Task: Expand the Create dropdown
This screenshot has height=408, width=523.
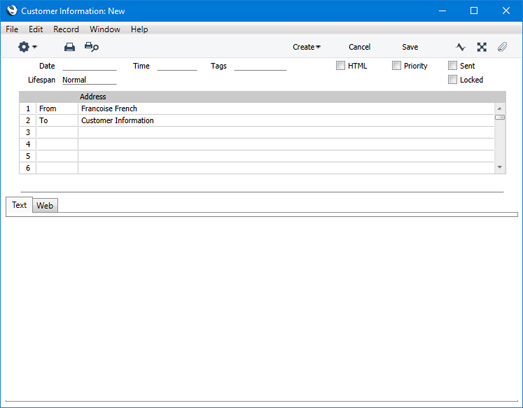Action: [x=306, y=47]
